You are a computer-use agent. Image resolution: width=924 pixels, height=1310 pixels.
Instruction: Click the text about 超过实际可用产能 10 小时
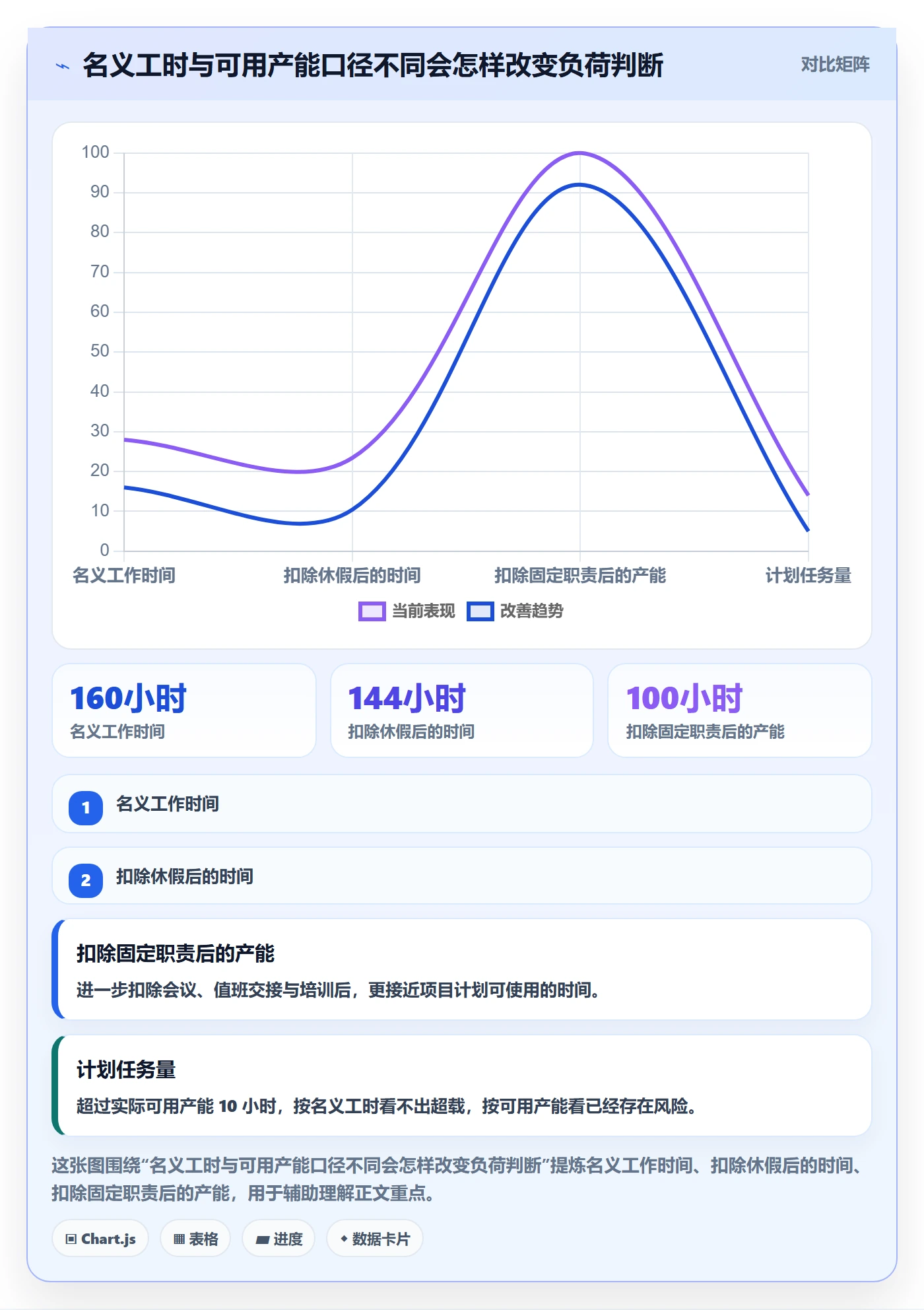(387, 1106)
